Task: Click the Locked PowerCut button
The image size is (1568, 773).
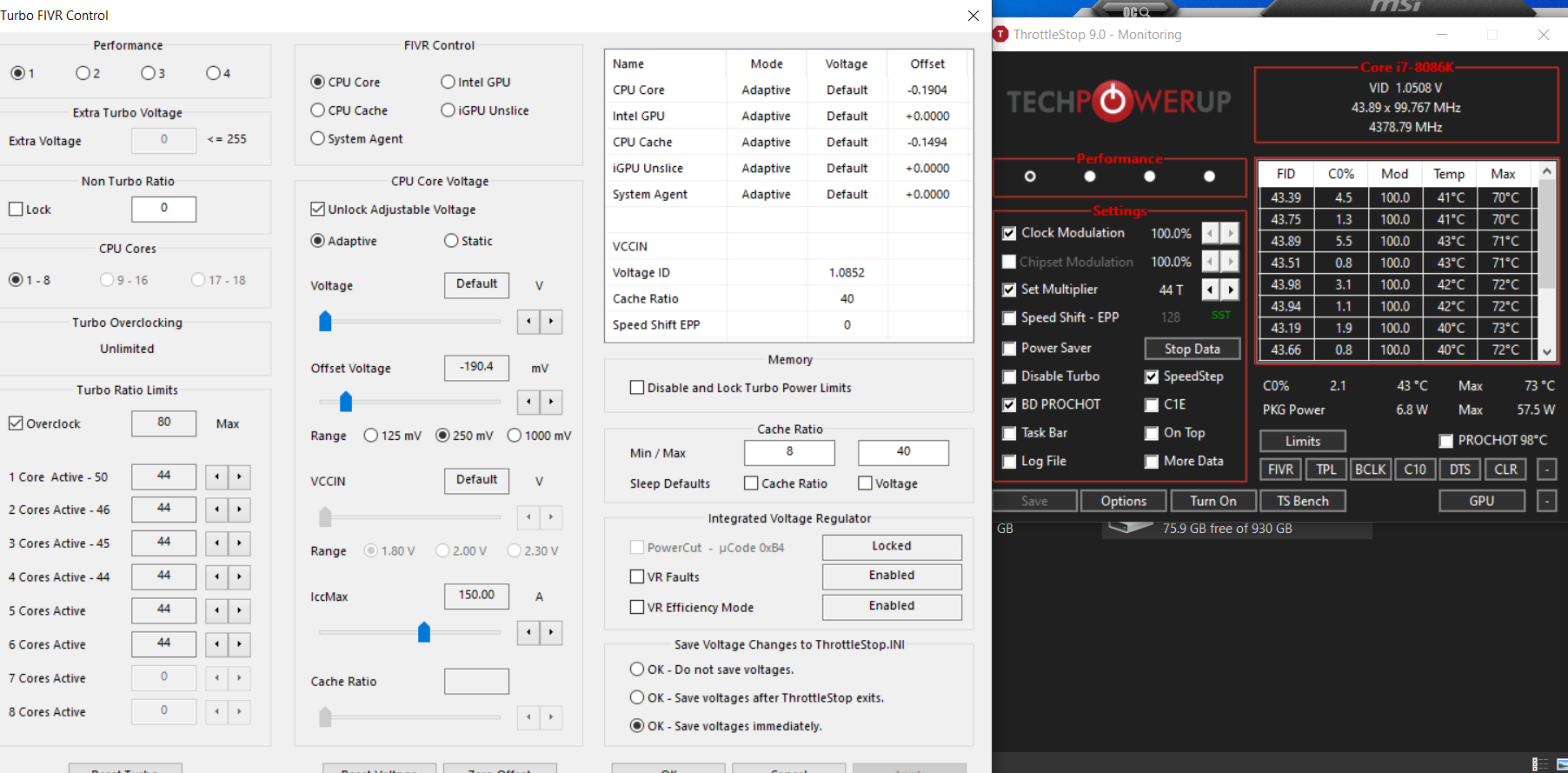Action: pos(892,547)
